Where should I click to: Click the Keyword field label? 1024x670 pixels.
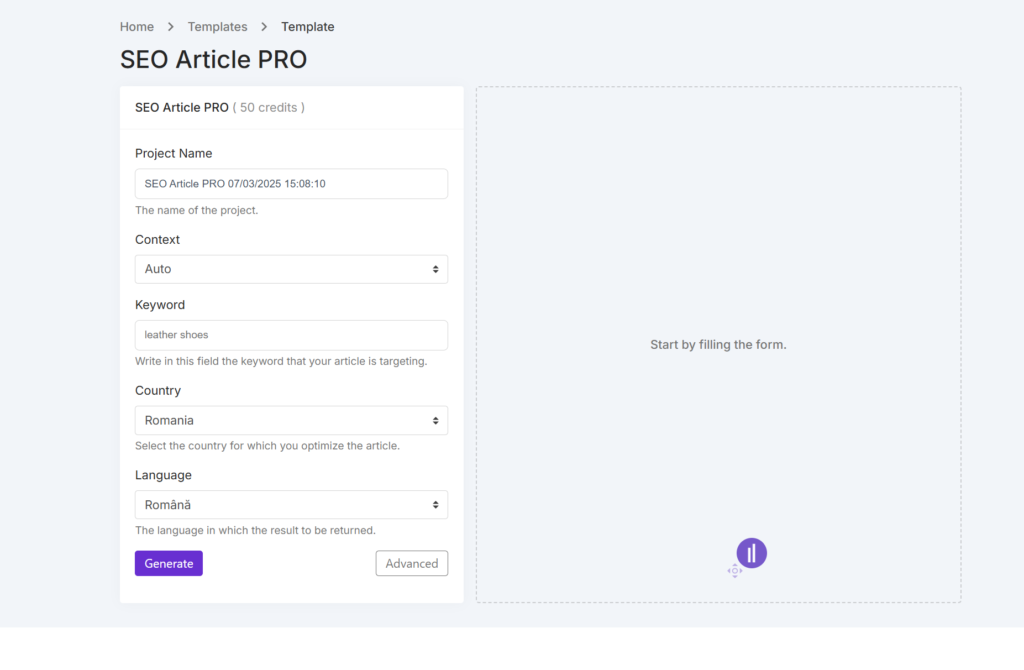pos(160,305)
